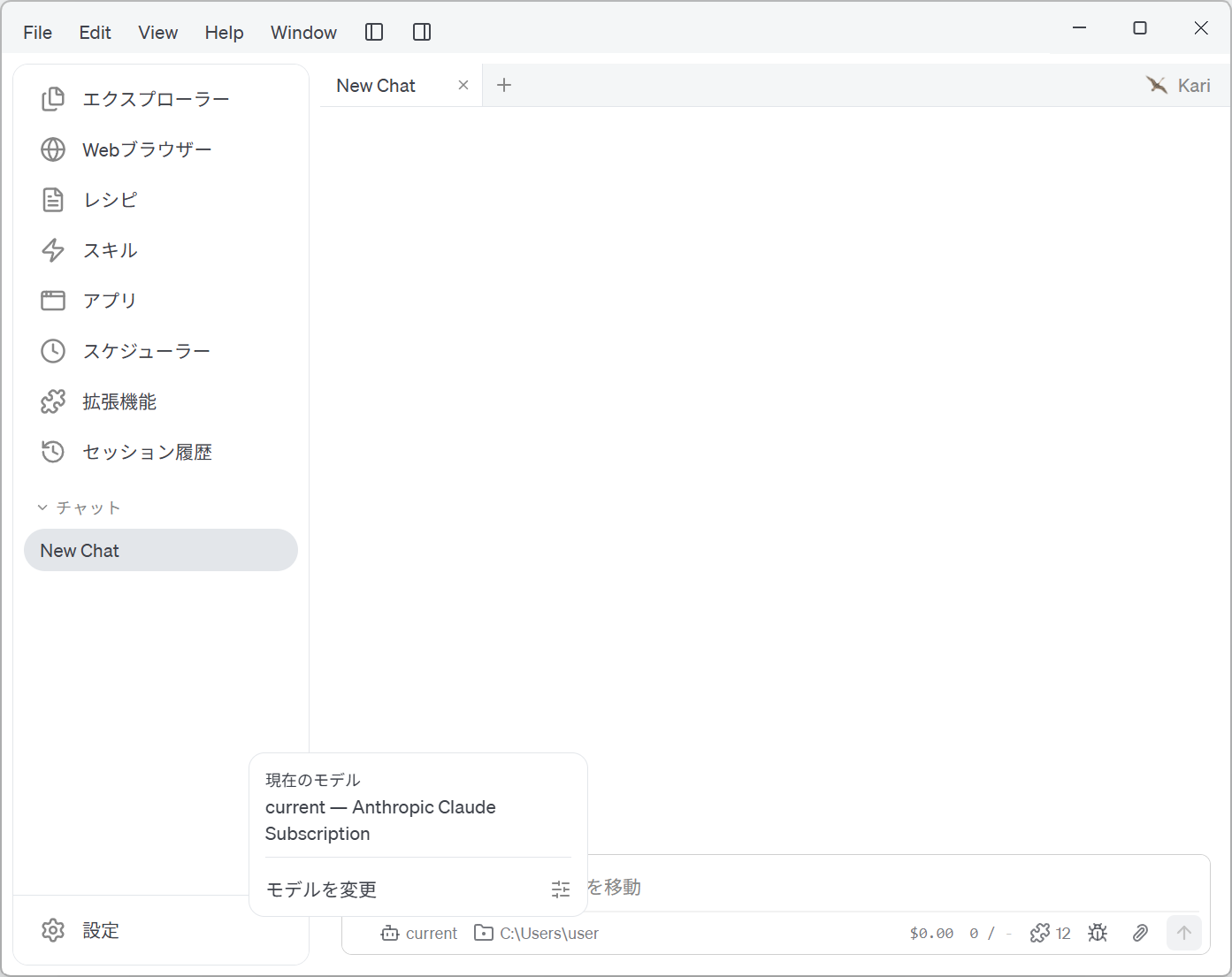Click the sliders icon next to モデルを変更
The height and width of the screenshot is (977, 1232).
coord(561,889)
